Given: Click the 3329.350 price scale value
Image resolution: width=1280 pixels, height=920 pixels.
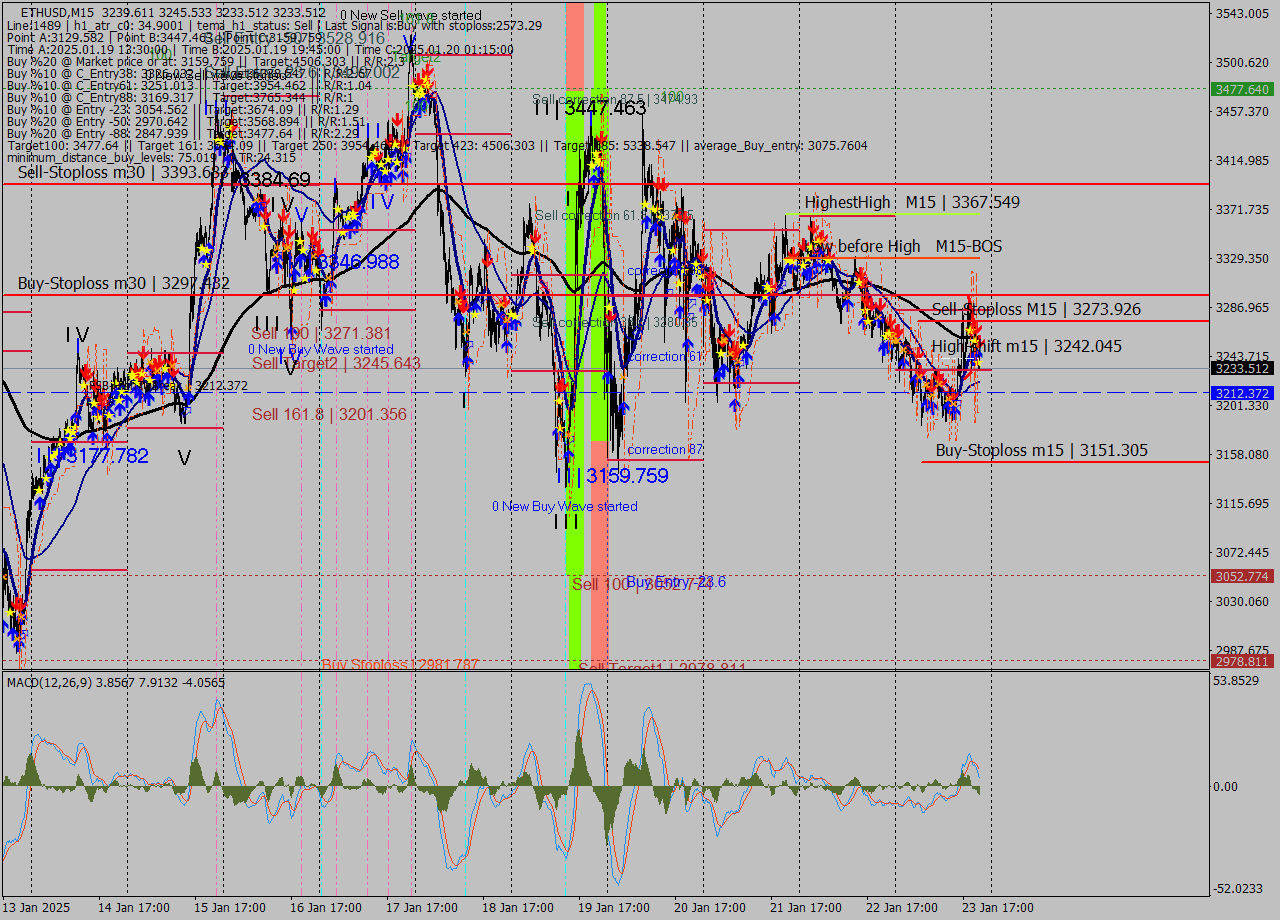Looking at the screenshot, I should coord(1242,258).
